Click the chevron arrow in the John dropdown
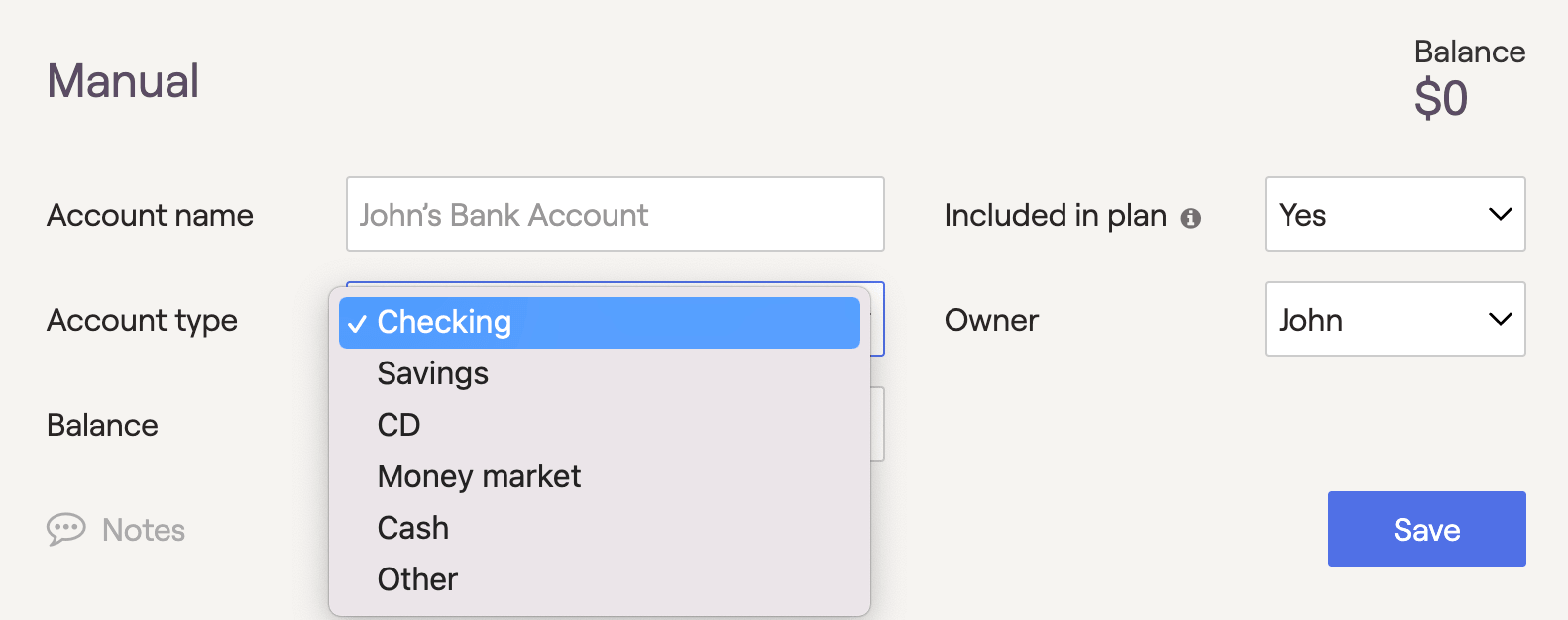 pos(1501,319)
